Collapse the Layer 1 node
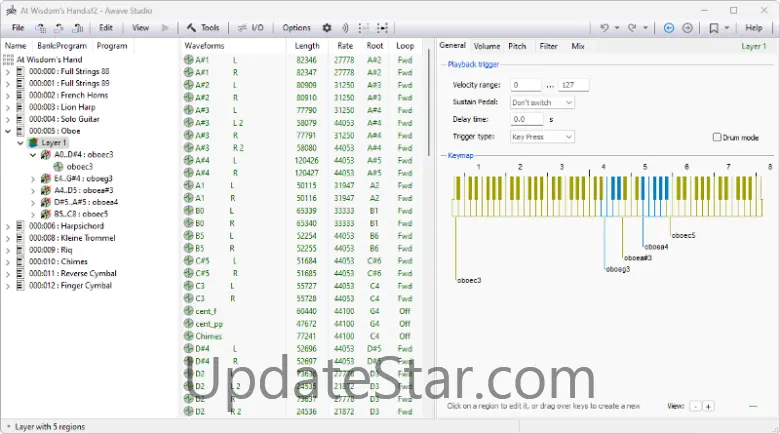Viewport: 780px width, 434px height. click(20, 143)
